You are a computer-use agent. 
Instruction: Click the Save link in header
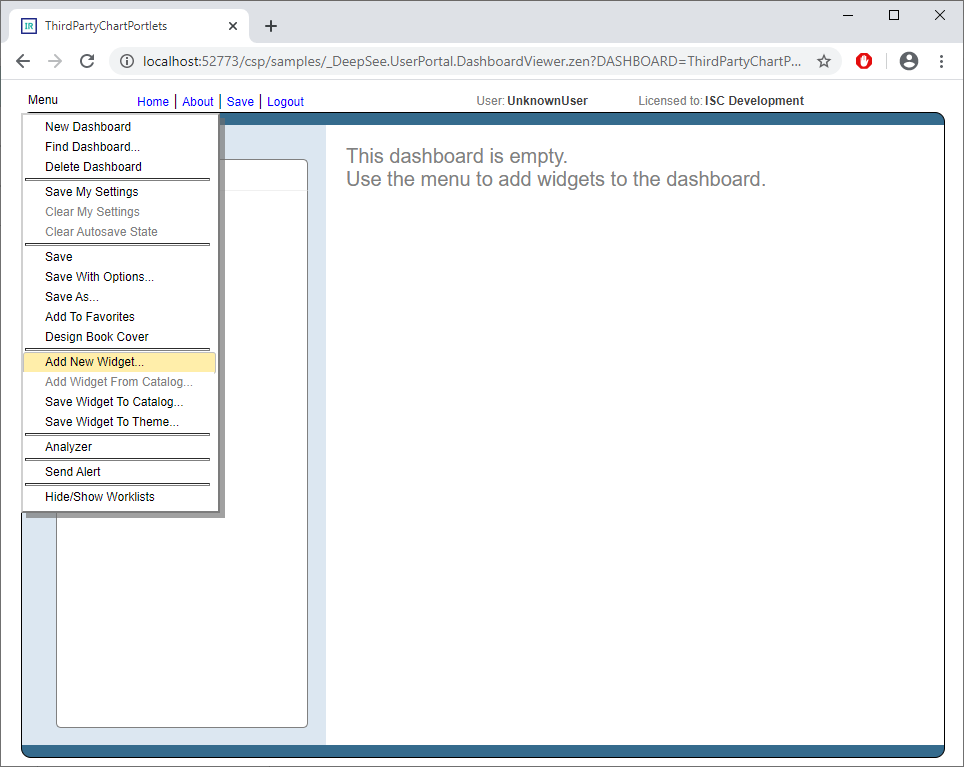point(240,101)
